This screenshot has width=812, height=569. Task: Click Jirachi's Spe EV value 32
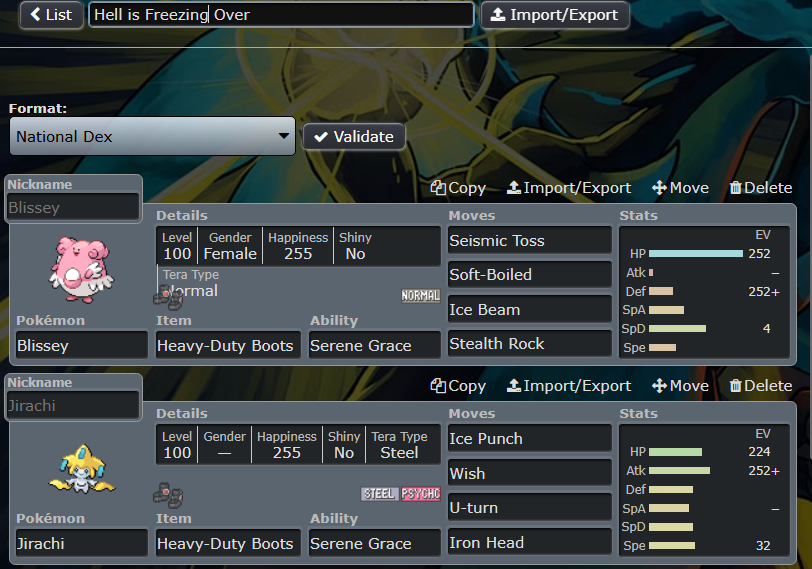[x=763, y=546]
